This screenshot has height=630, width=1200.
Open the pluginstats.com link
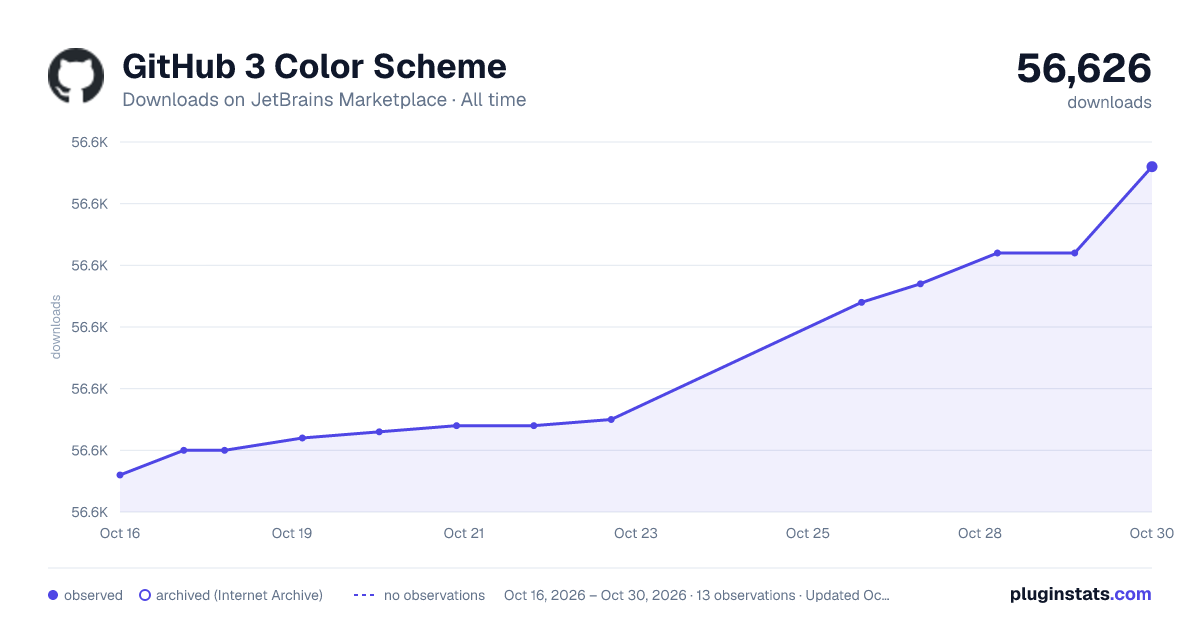click(x=1080, y=594)
